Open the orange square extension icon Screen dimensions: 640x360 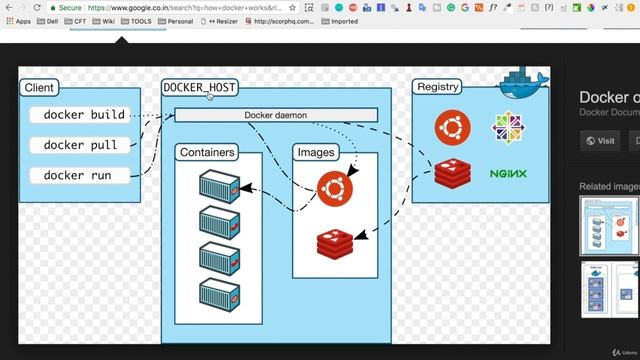[479, 7]
